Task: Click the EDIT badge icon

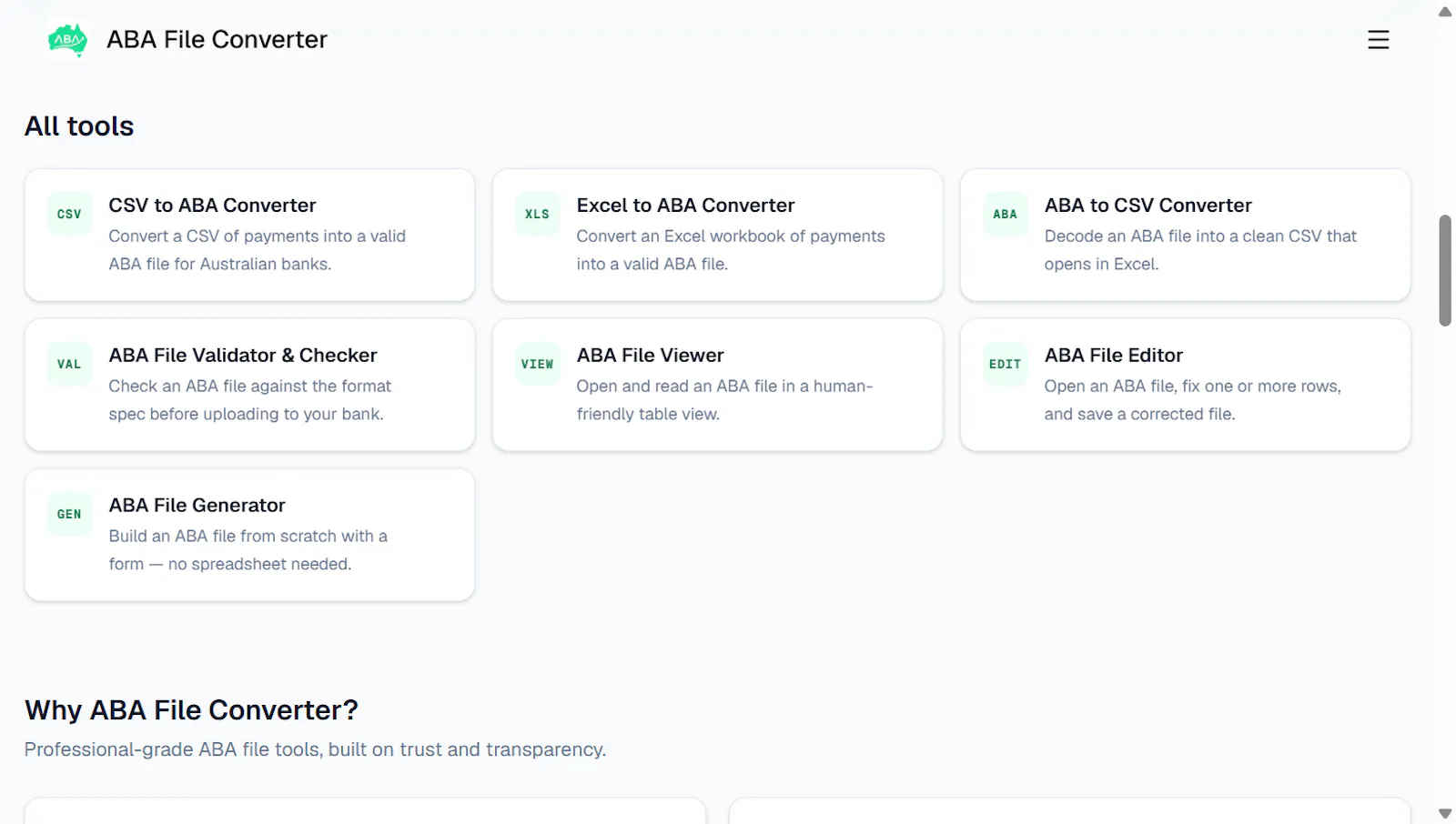Action: click(x=1005, y=365)
